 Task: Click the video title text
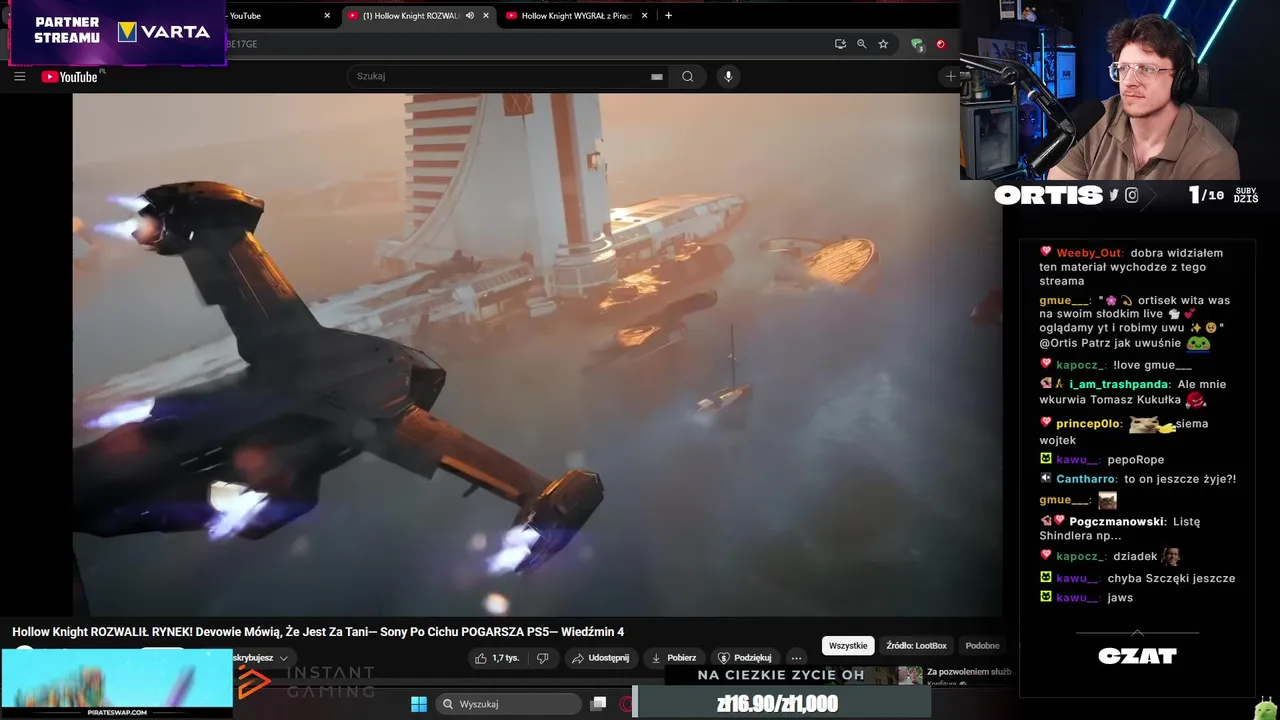318,632
